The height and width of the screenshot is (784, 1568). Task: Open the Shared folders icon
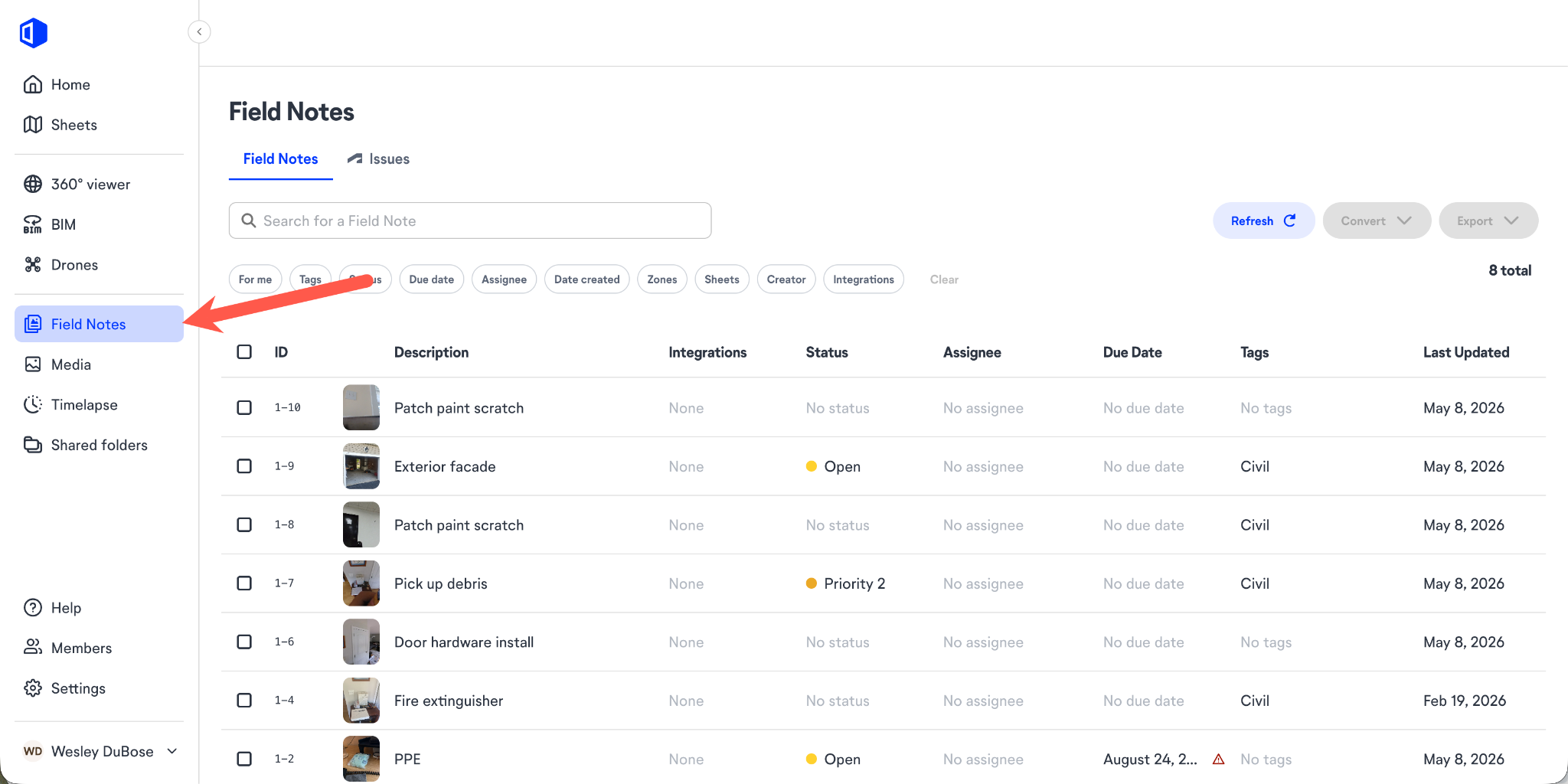[33, 445]
